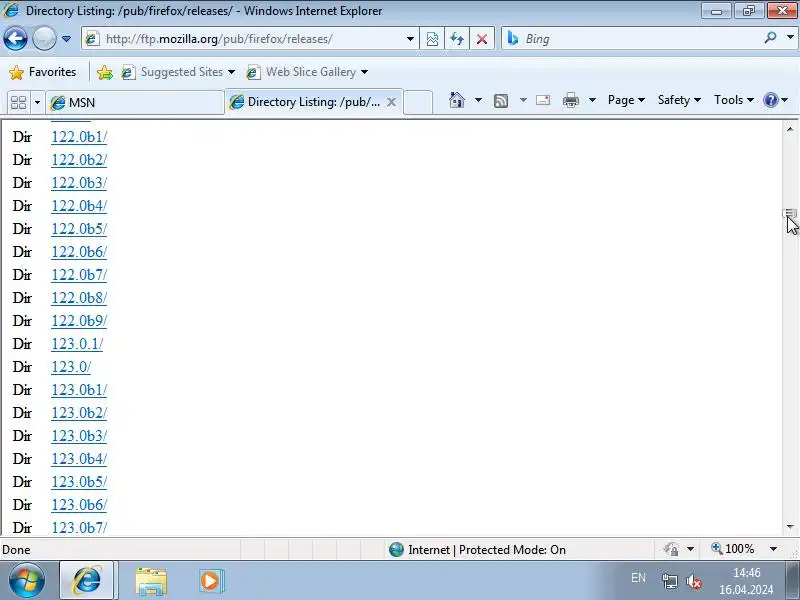
Task: Open the 122.0b3/ directory link
Action: click(79, 183)
